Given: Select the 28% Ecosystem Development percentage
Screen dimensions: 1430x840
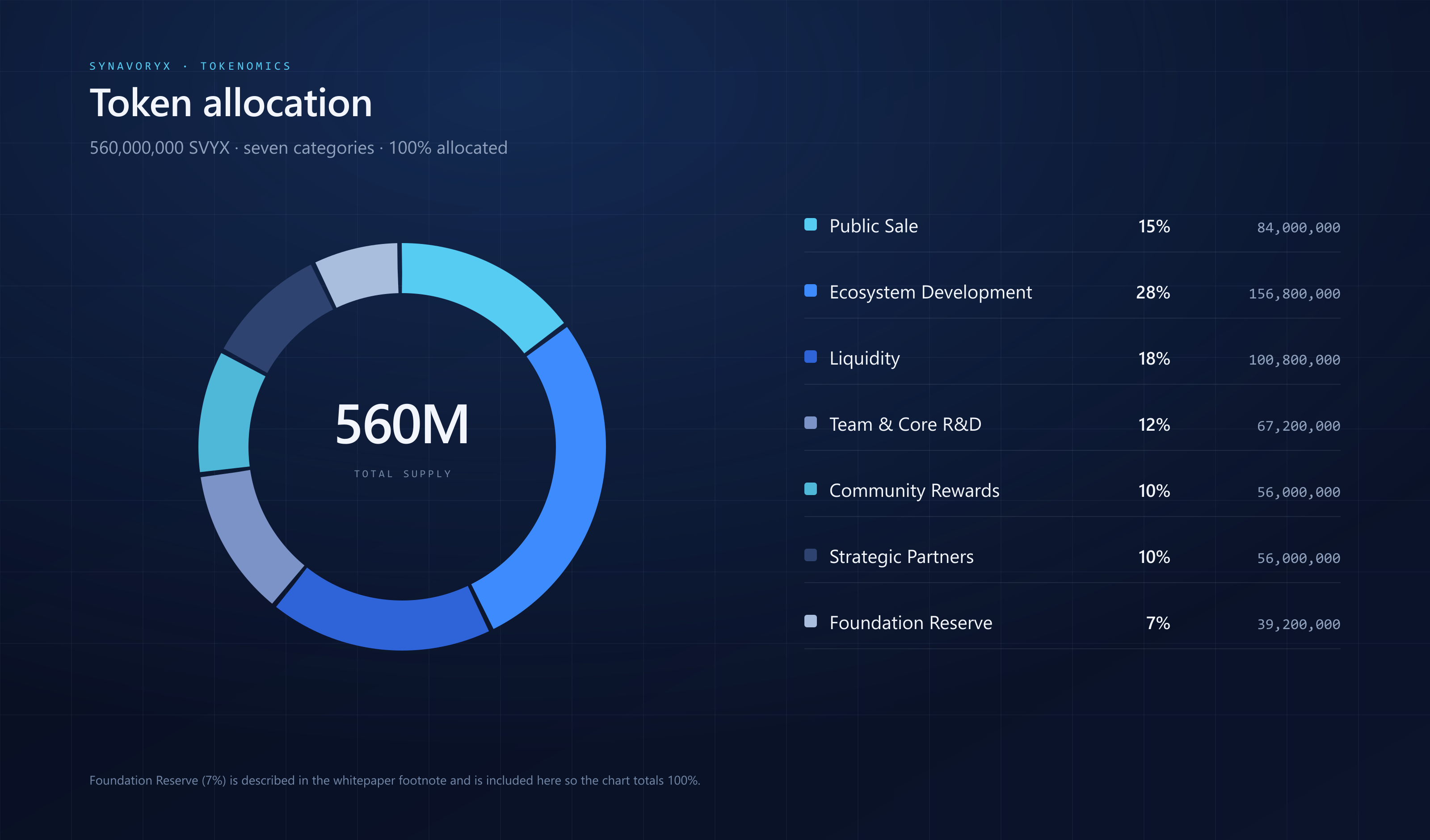Looking at the screenshot, I should pos(1152,293).
